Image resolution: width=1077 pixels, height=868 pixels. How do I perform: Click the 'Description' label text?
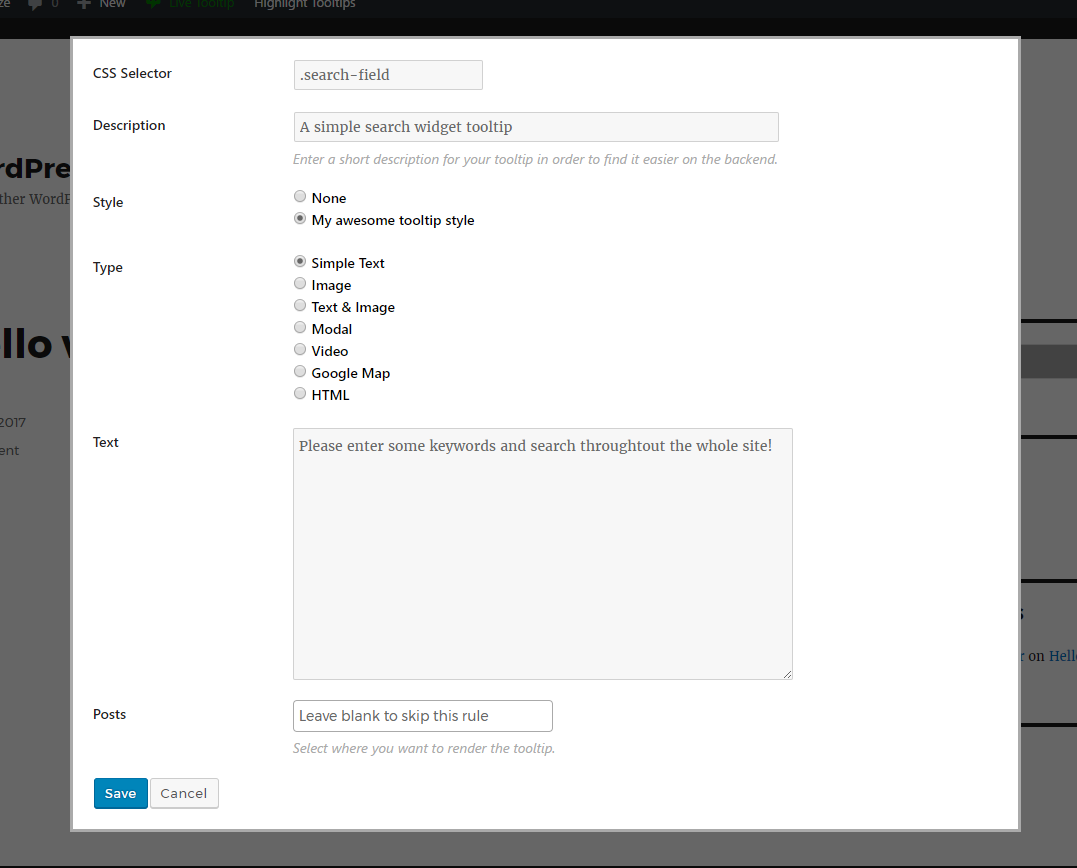pos(129,126)
